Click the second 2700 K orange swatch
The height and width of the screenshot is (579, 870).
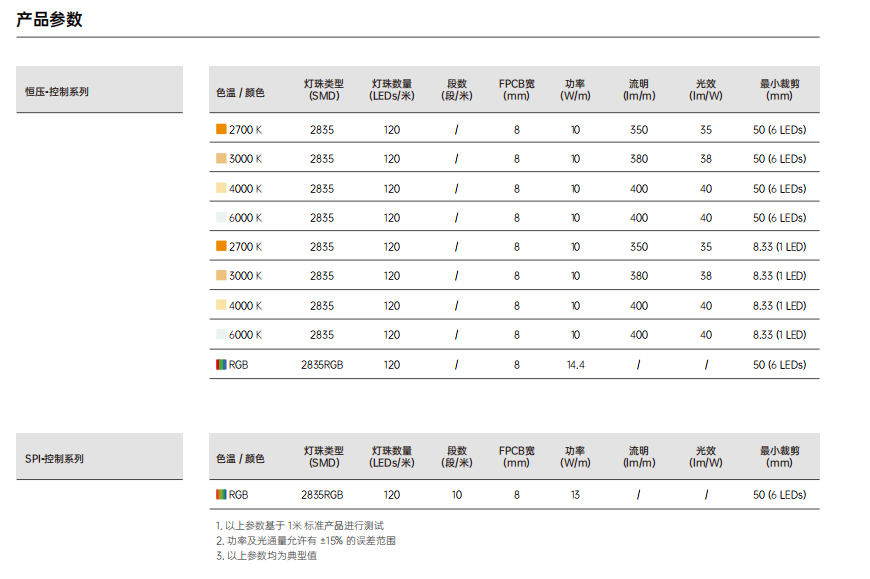pyautogui.click(x=221, y=246)
